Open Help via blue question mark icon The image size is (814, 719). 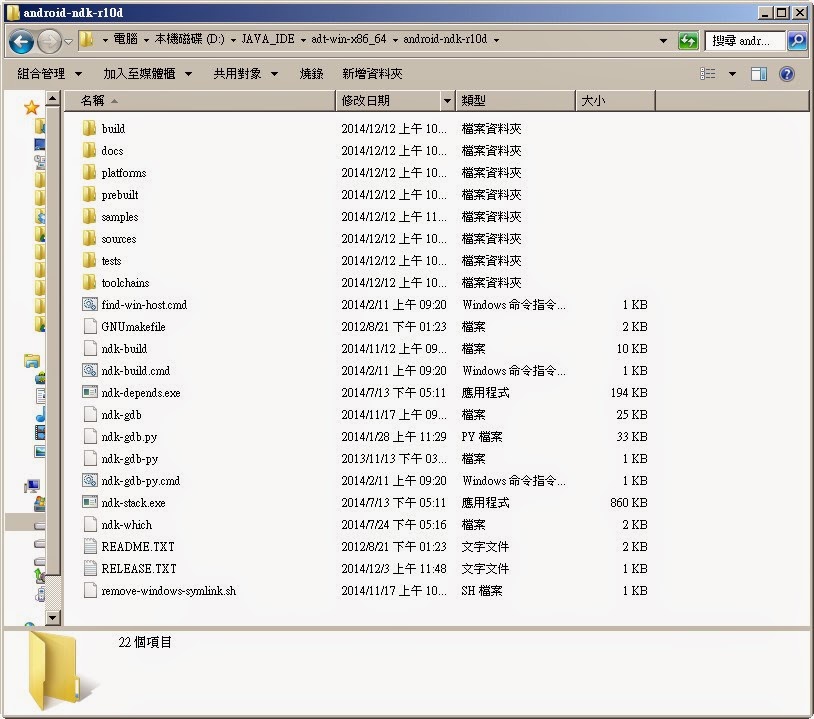[x=786, y=74]
